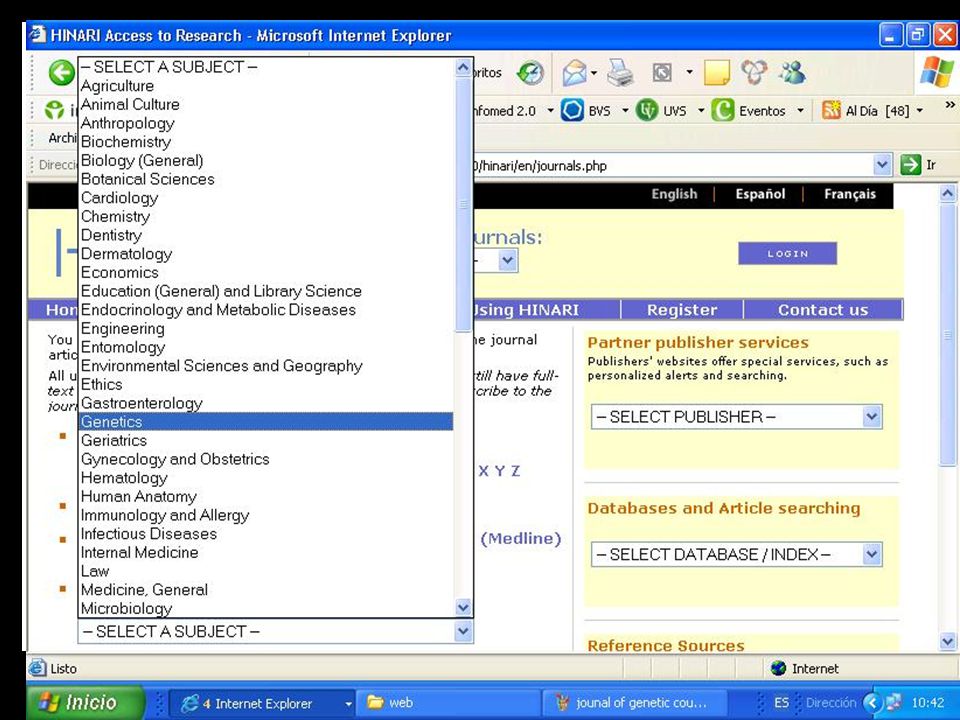960x720 pixels.
Task: Expand the Al Día [48] dropdown arrow
Action: [x=920, y=111]
